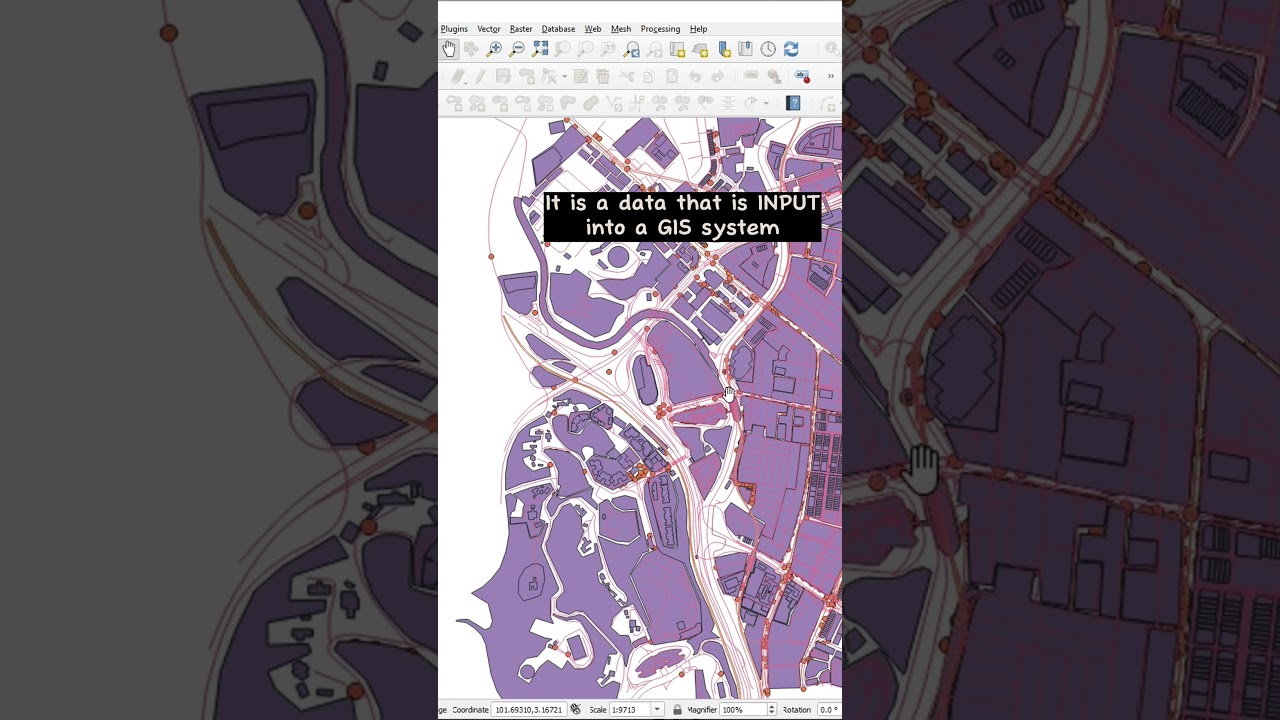Screen dimensions: 1280x720
Task: Click the Magnifier 100% field
Action: click(743, 710)
